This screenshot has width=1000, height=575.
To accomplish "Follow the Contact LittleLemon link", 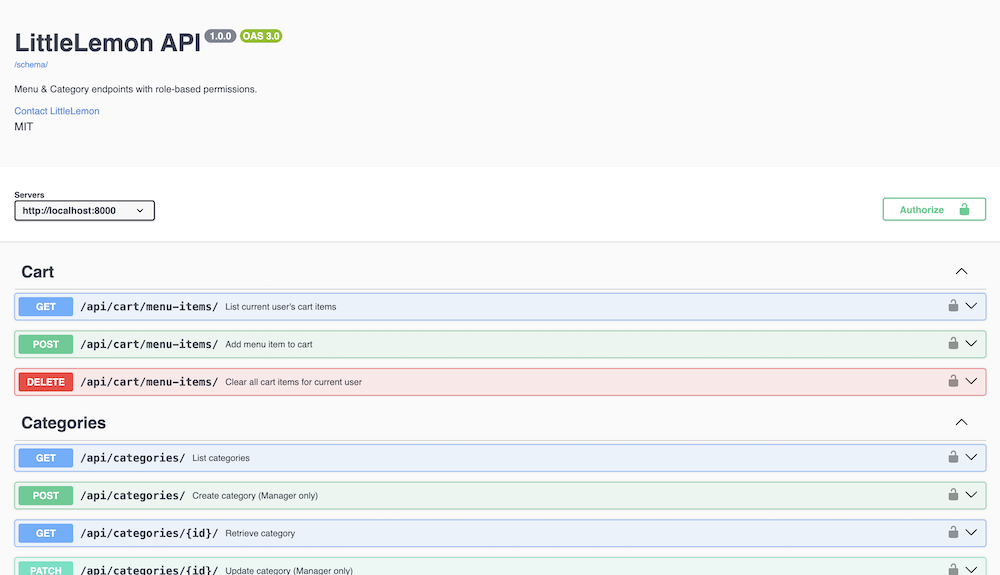I will (57, 111).
